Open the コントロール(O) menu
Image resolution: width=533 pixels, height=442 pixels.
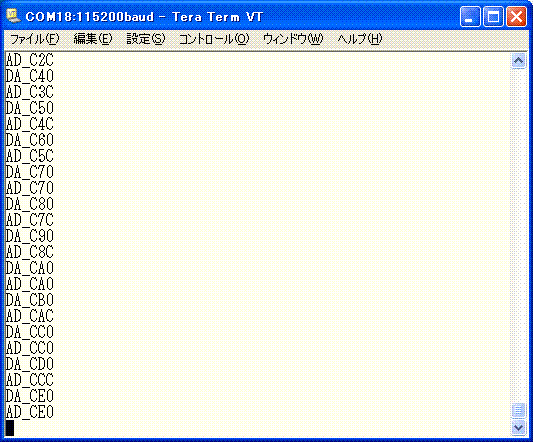(214, 39)
